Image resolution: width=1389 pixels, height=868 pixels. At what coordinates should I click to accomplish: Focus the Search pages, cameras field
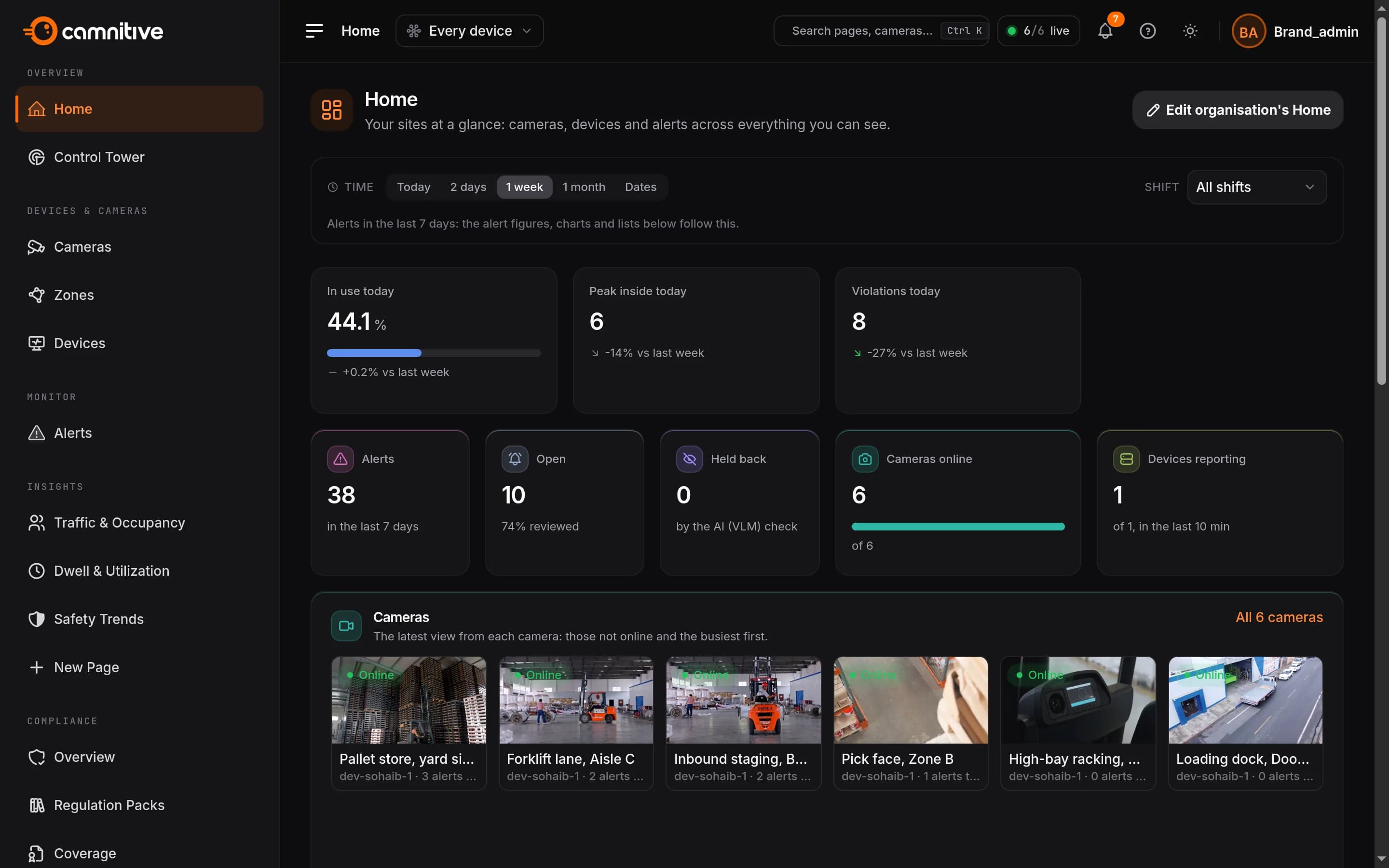tap(881, 31)
